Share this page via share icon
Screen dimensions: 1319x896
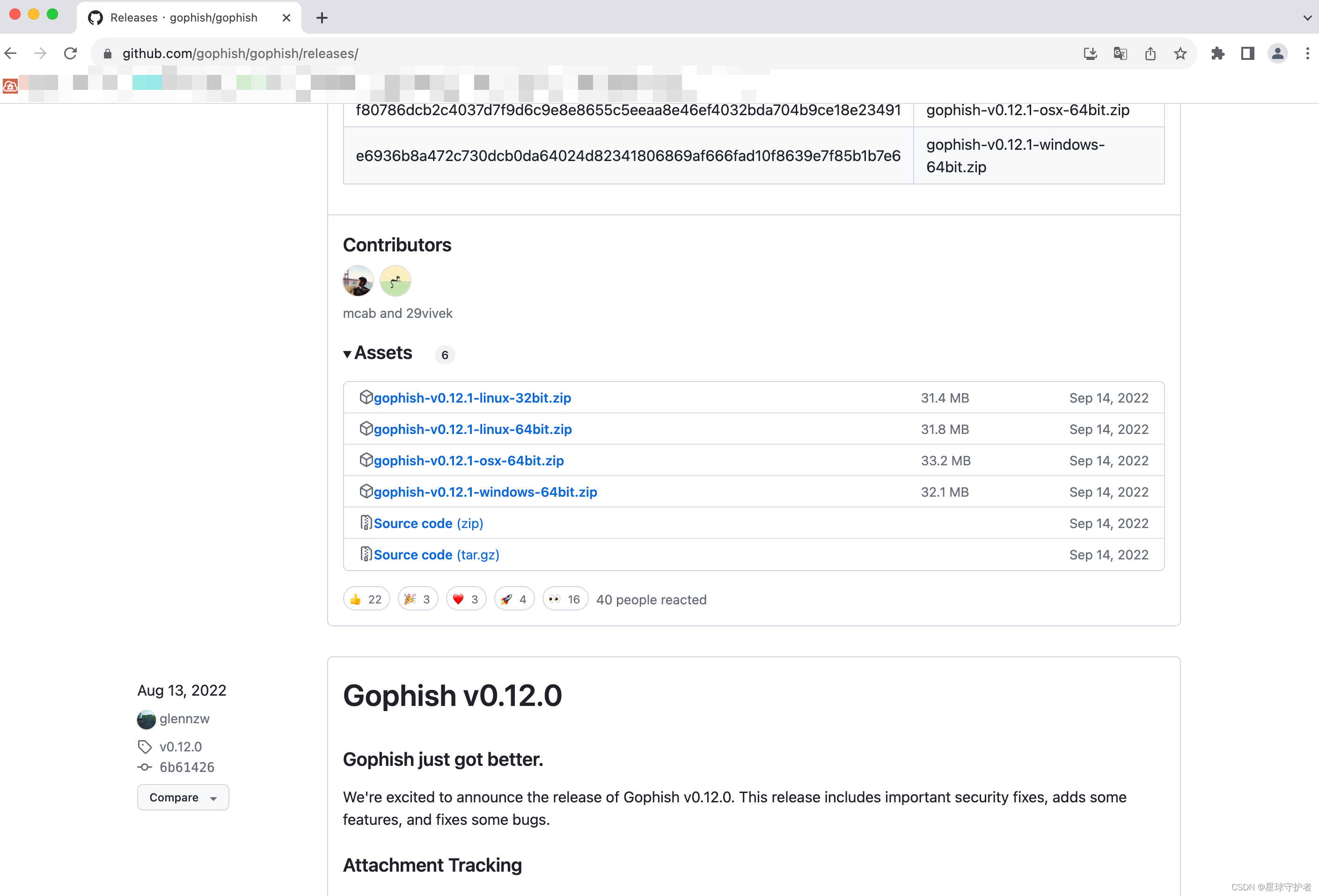[x=1150, y=53]
